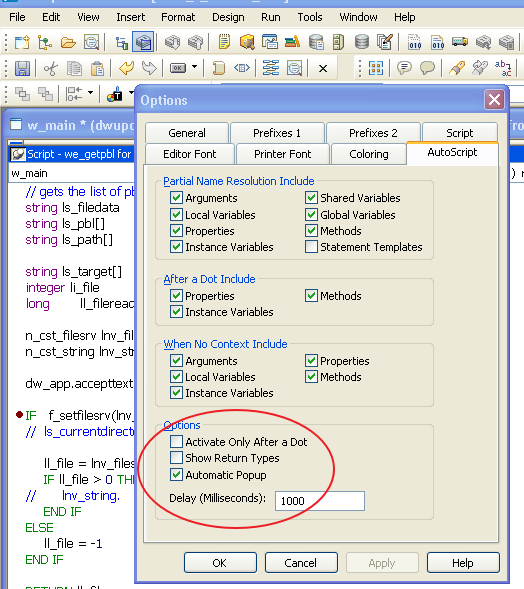Click the Comment speech bubble with lines
The height and width of the screenshot is (589, 524).
(x=404, y=68)
